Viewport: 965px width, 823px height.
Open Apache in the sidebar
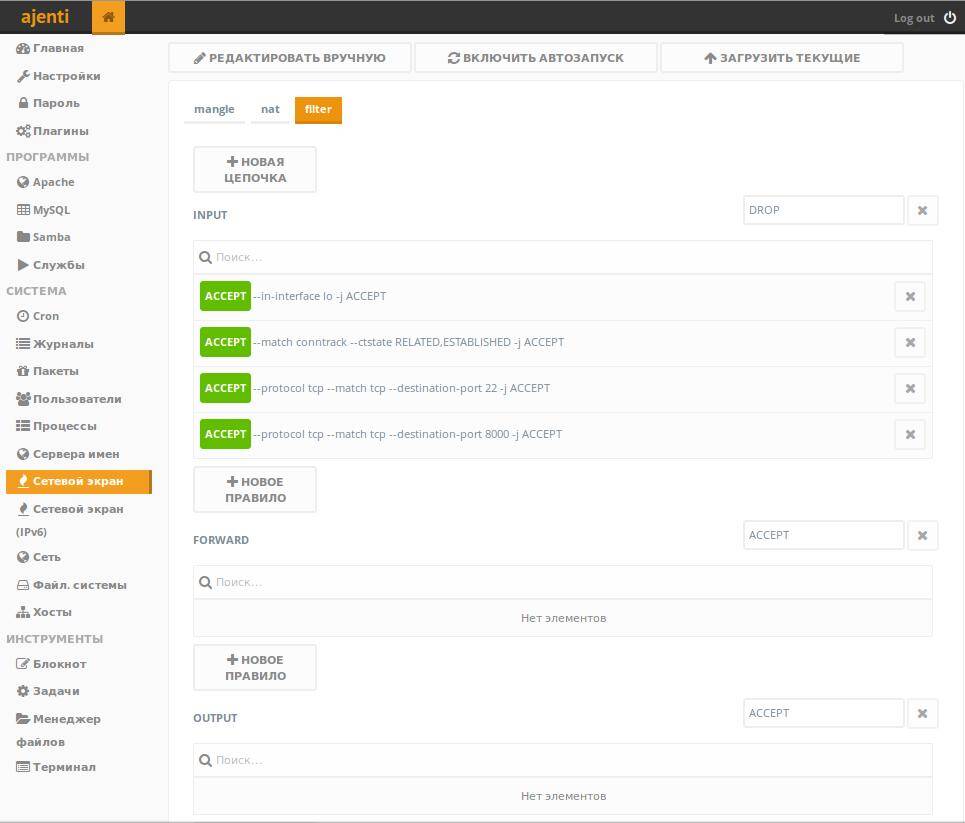coord(53,182)
